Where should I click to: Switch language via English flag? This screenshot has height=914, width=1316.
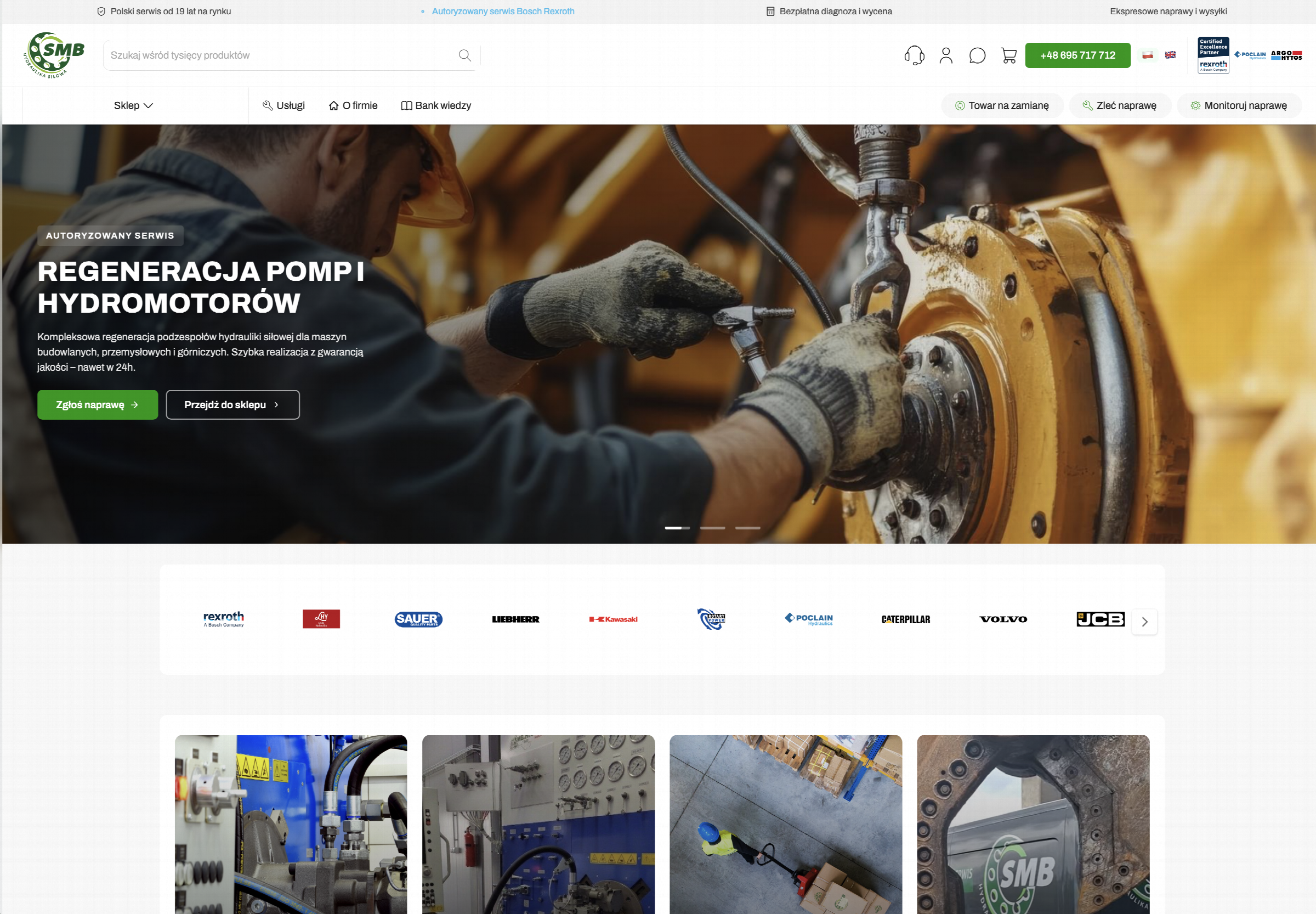[x=1170, y=55]
